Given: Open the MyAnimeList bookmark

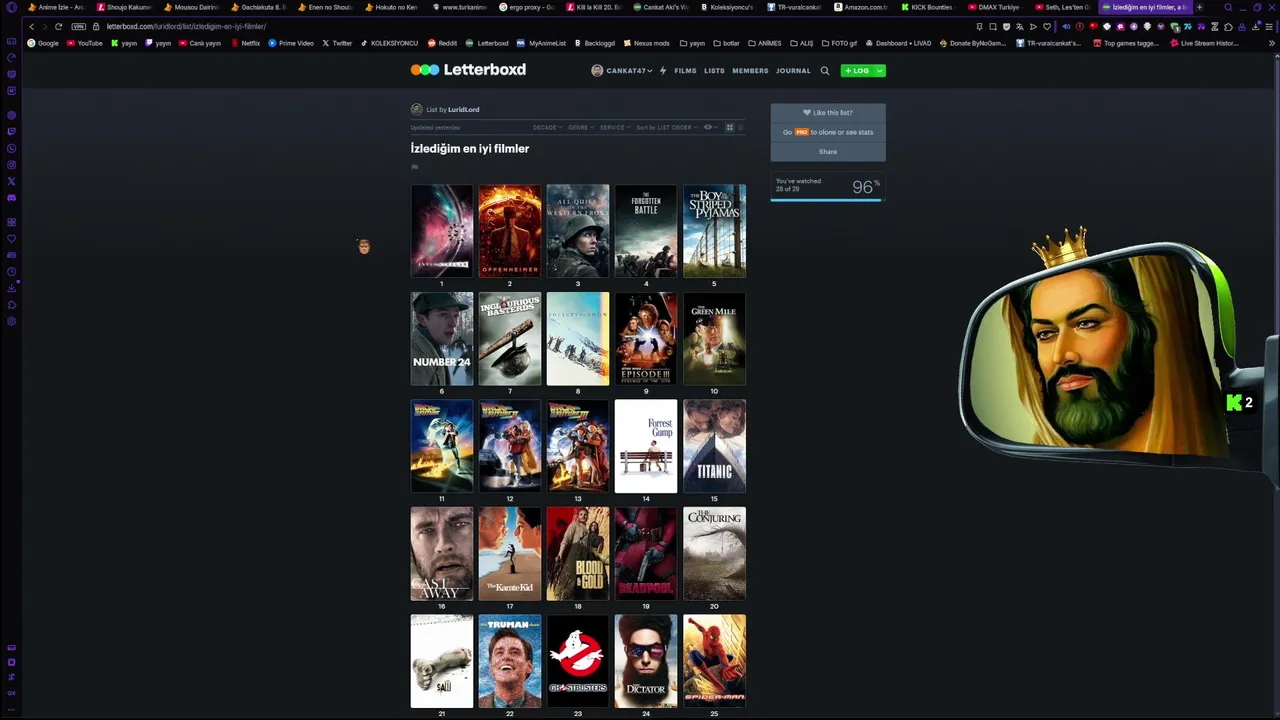Looking at the screenshot, I should (x=542, y=43).
